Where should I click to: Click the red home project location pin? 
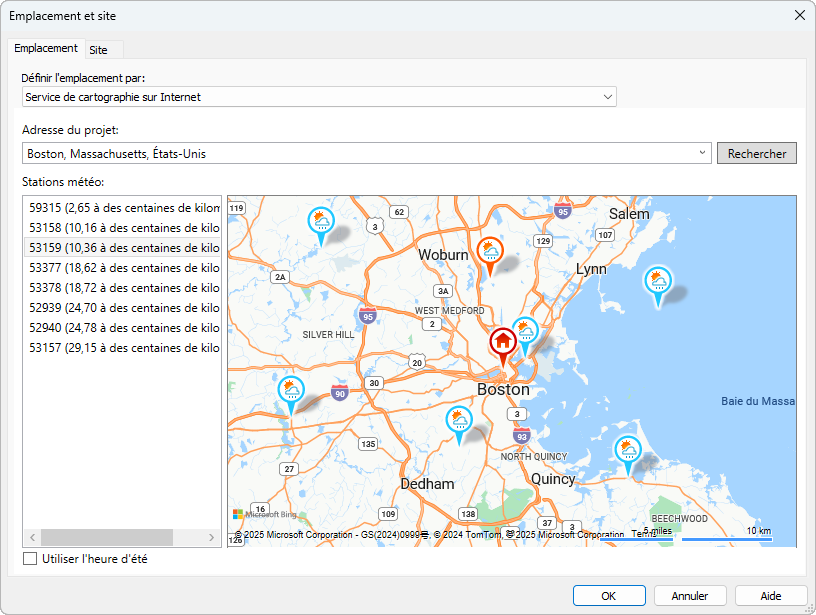[x=503, y=346]
